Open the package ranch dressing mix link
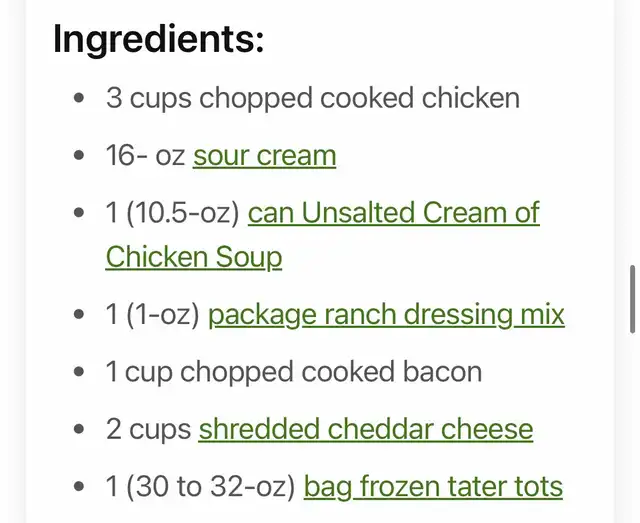The width and height of the screenshot is (640, 523). coord(386,315)
